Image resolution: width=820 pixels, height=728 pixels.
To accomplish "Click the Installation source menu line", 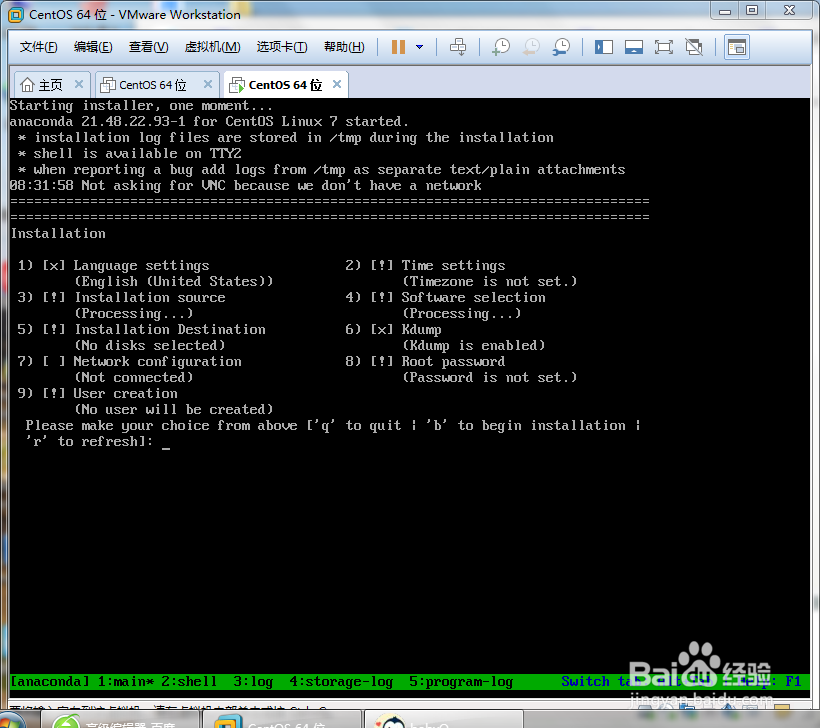I will (121, 298).
